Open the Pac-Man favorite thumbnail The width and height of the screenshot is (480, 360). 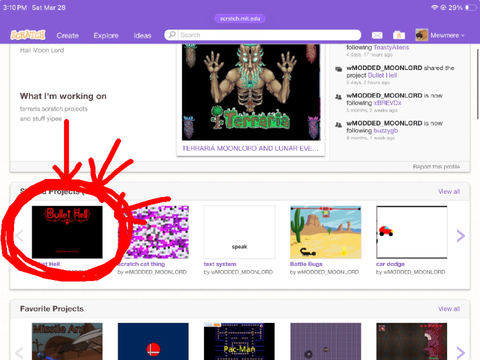[239, 341]
